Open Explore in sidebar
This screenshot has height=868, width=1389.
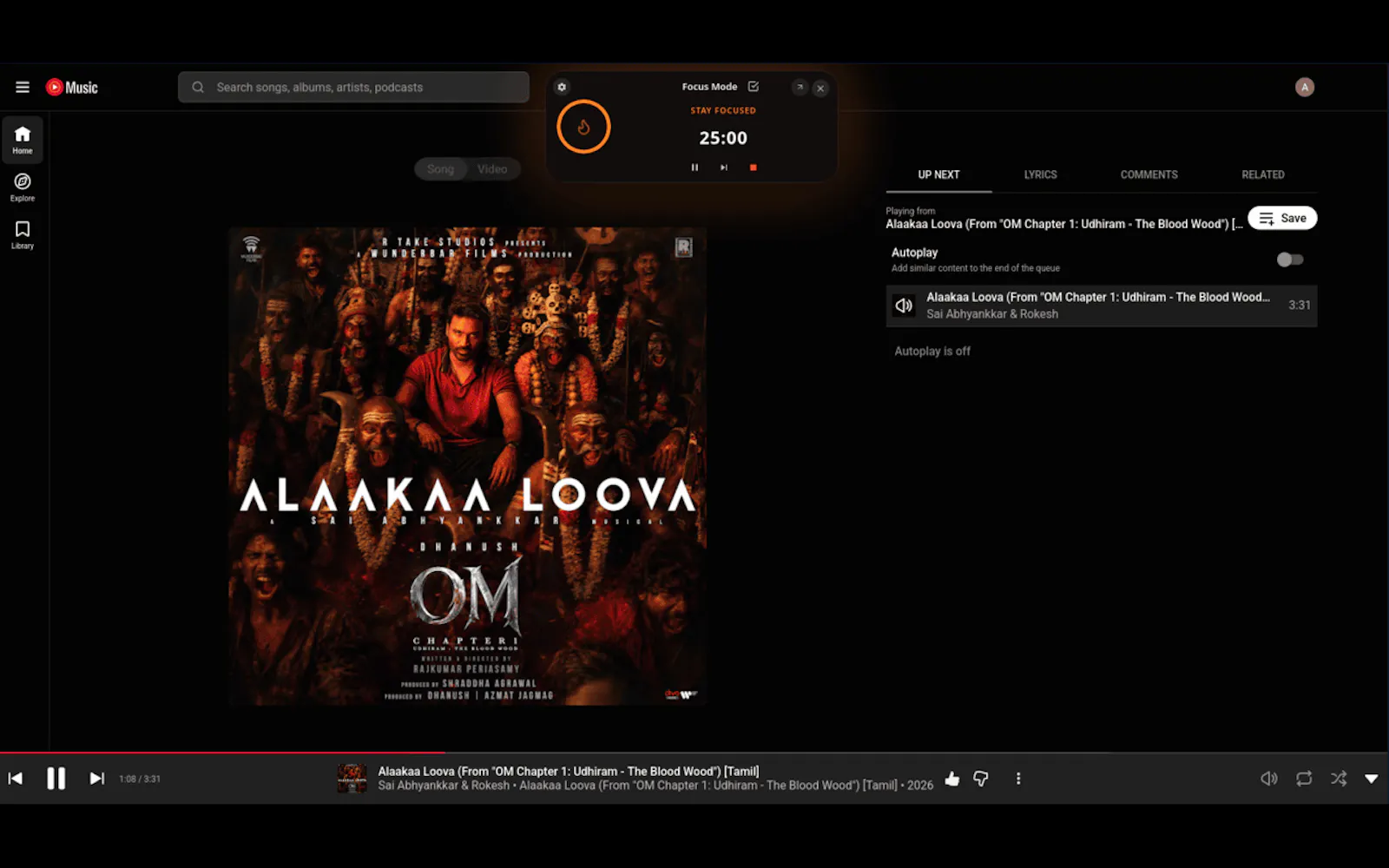click(x=23, y=187)
